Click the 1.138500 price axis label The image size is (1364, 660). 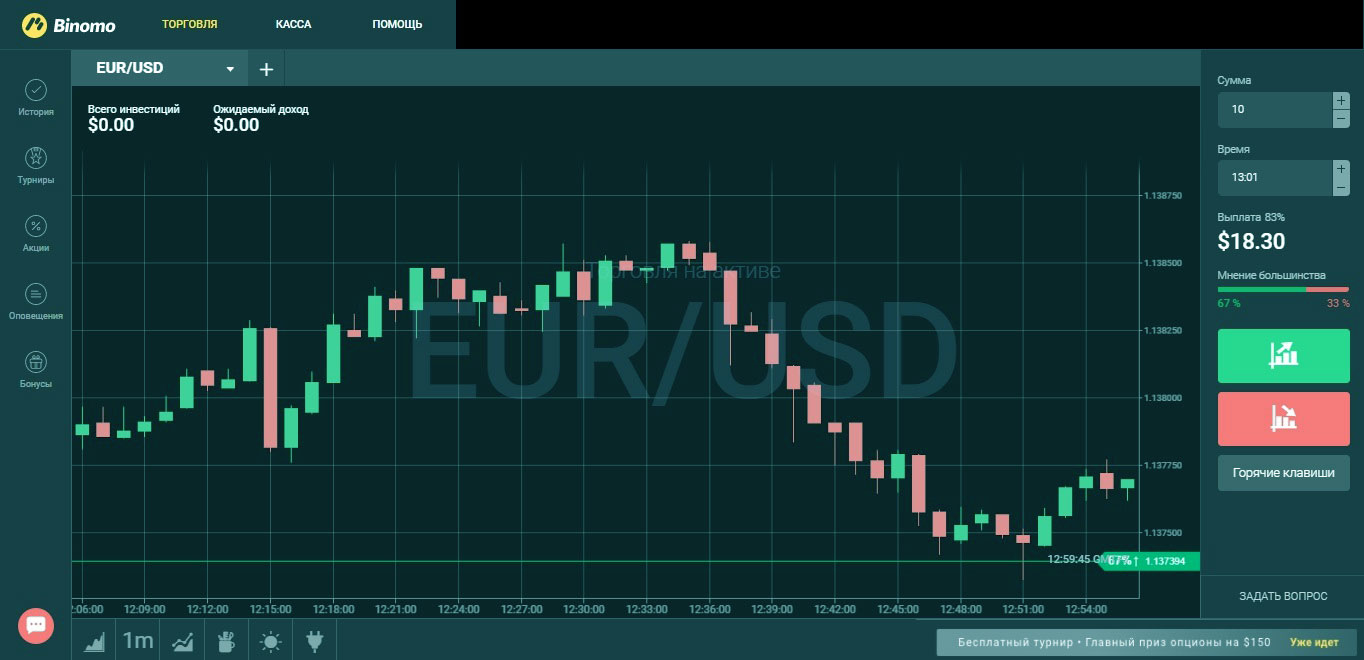pyautogui.click(x=1163, y=263)
